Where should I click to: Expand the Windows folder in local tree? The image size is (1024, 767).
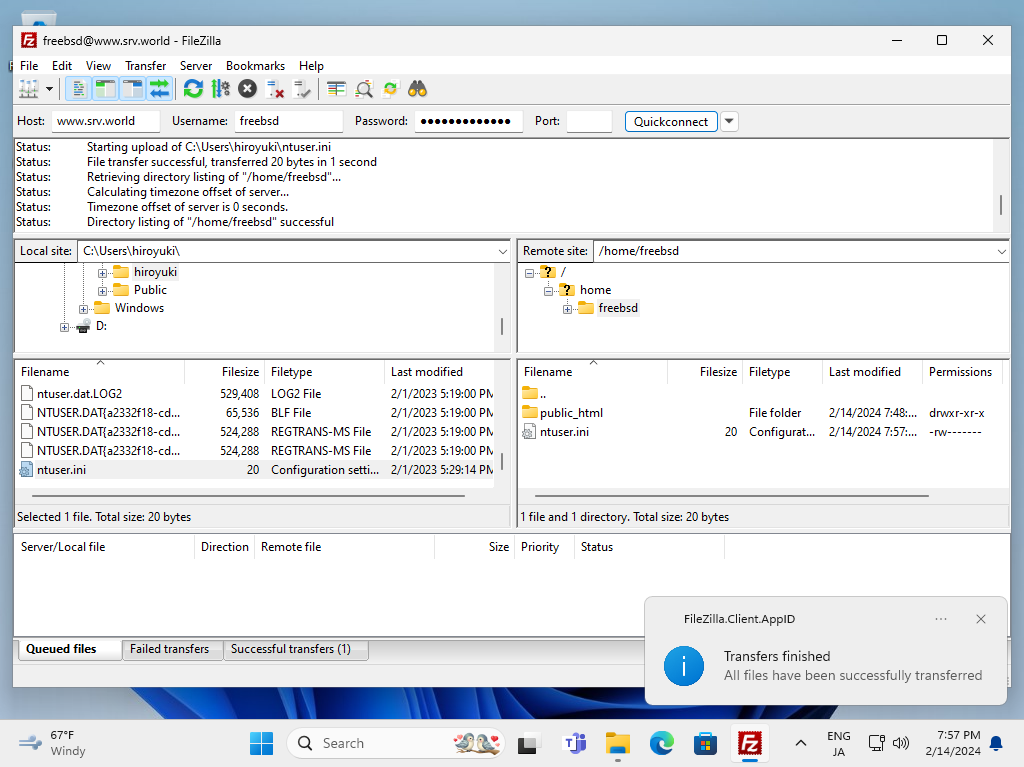tap(84, 309)
